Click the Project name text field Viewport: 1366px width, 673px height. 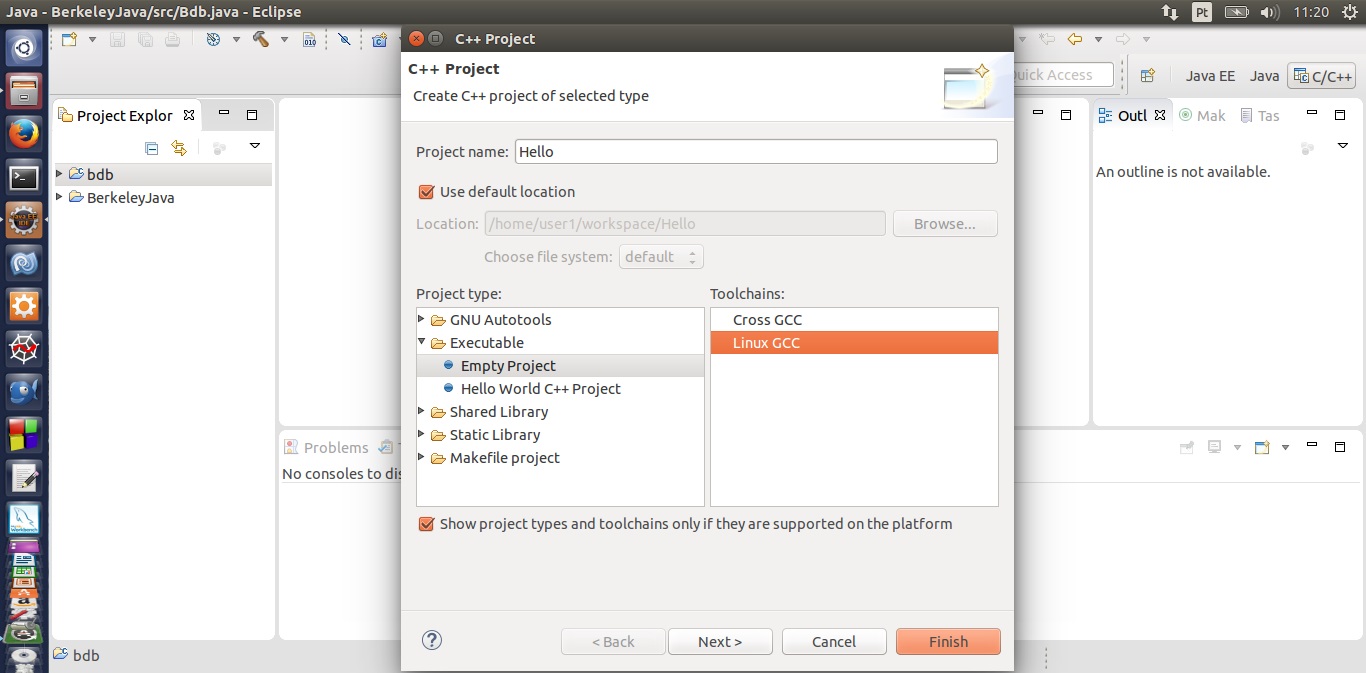[756, 152]
